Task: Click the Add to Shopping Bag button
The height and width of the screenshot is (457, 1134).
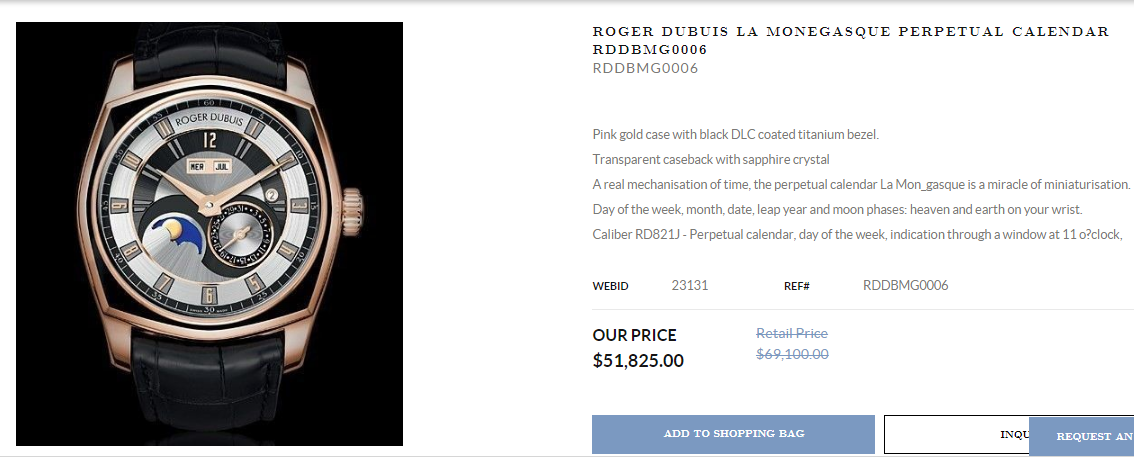Action: pos(733,434)
